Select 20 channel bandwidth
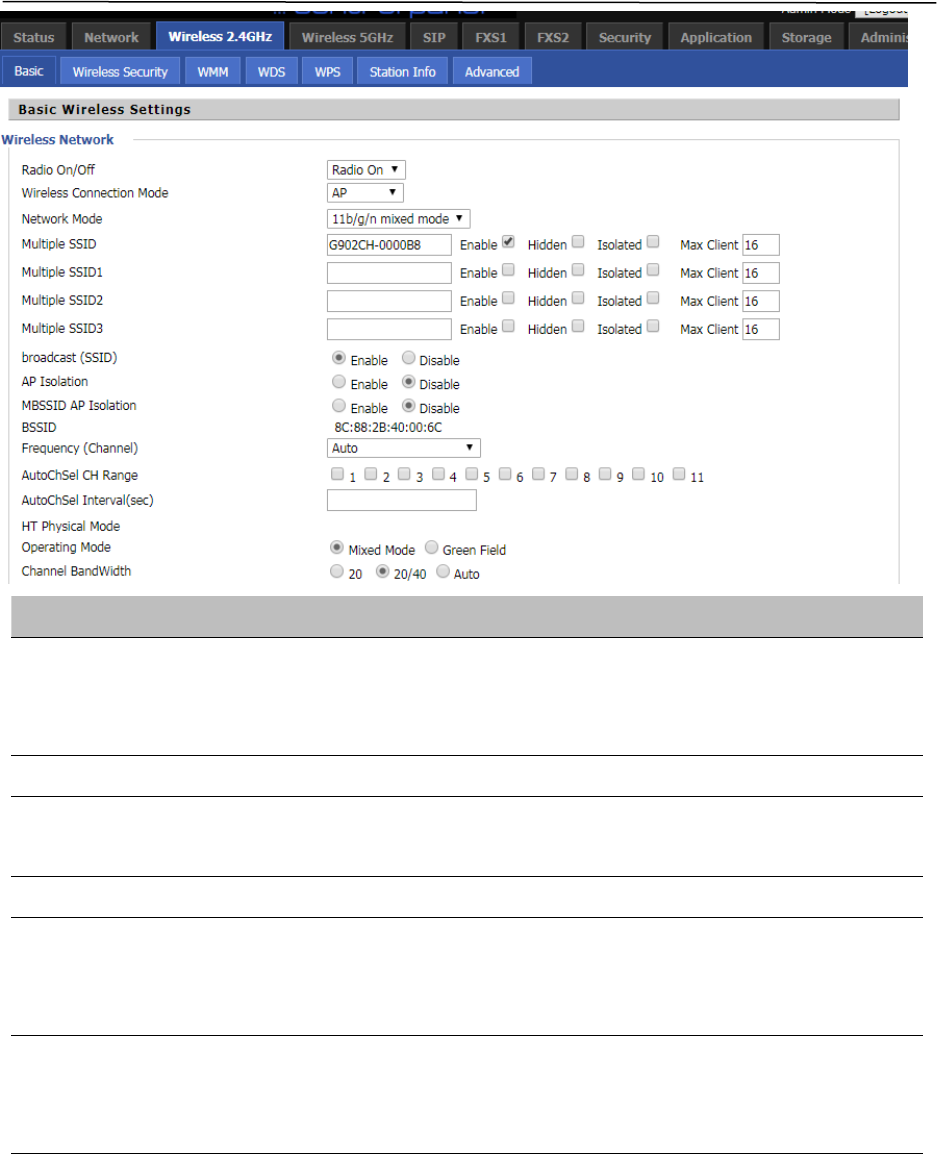The width and height of the screenshot is (937, 1154). (336, 571)
